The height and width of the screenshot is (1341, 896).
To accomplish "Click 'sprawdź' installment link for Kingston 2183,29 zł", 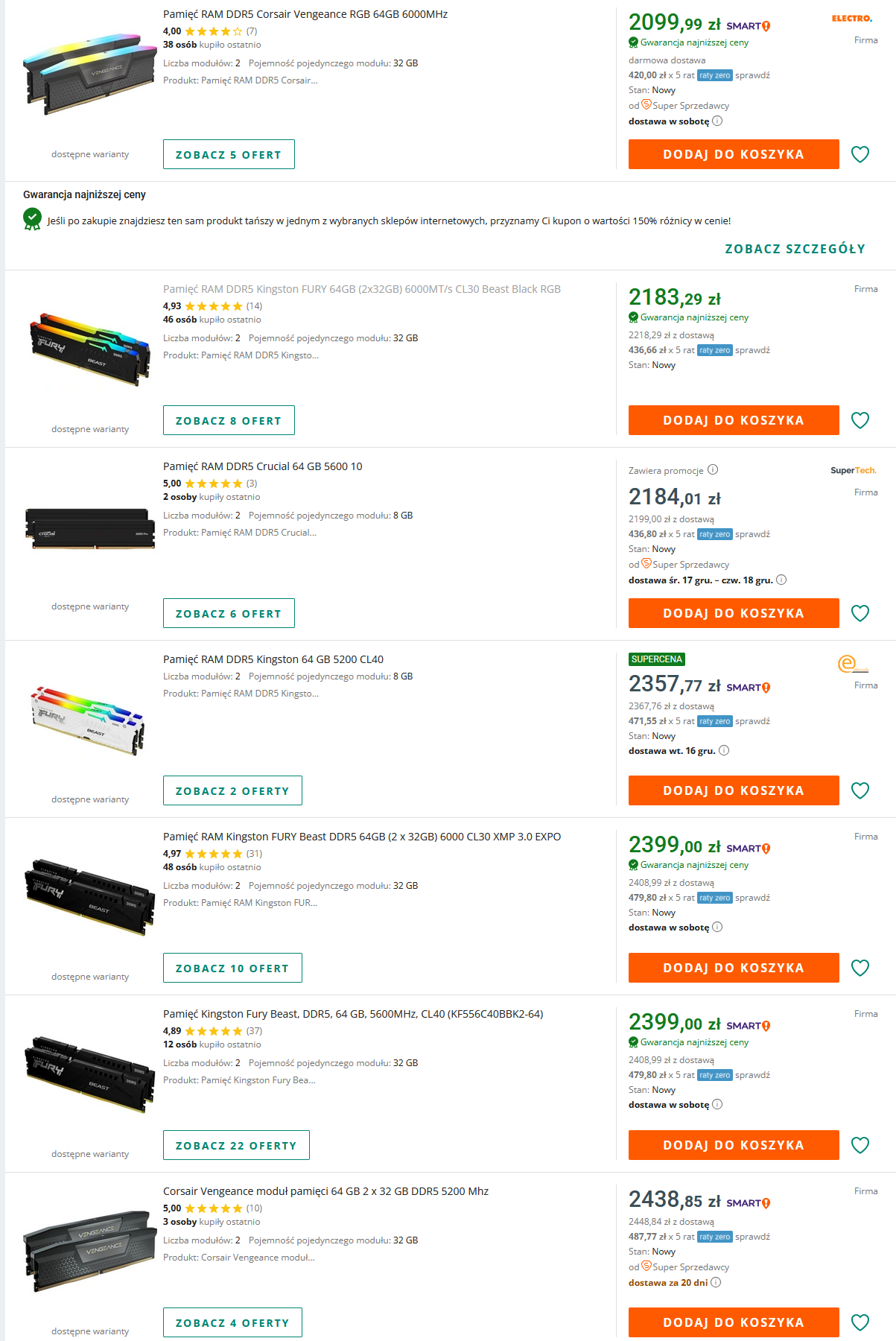I will click(x=752, y=350).
